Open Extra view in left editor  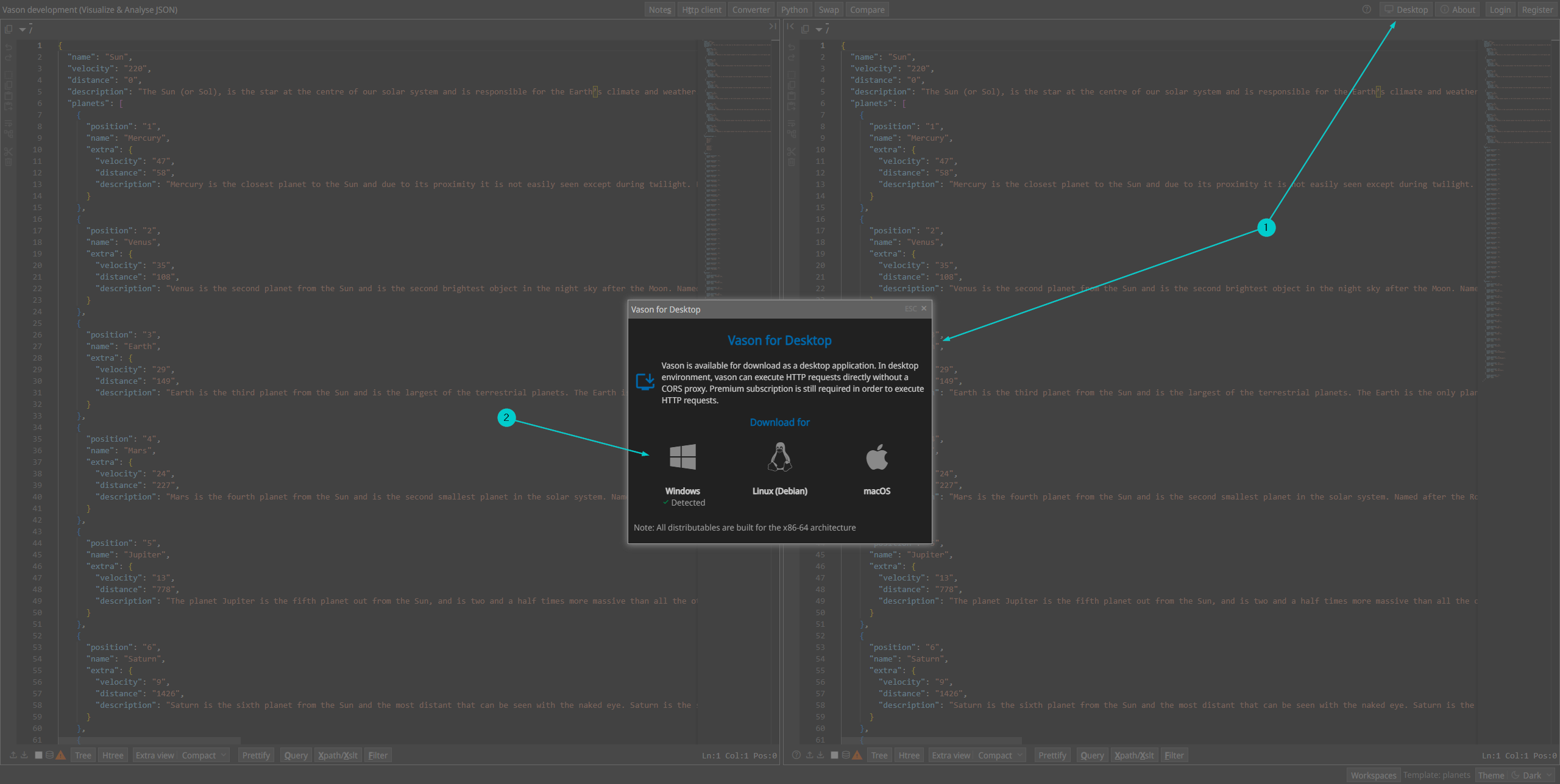pyautogui.click(x=155, y=755)
